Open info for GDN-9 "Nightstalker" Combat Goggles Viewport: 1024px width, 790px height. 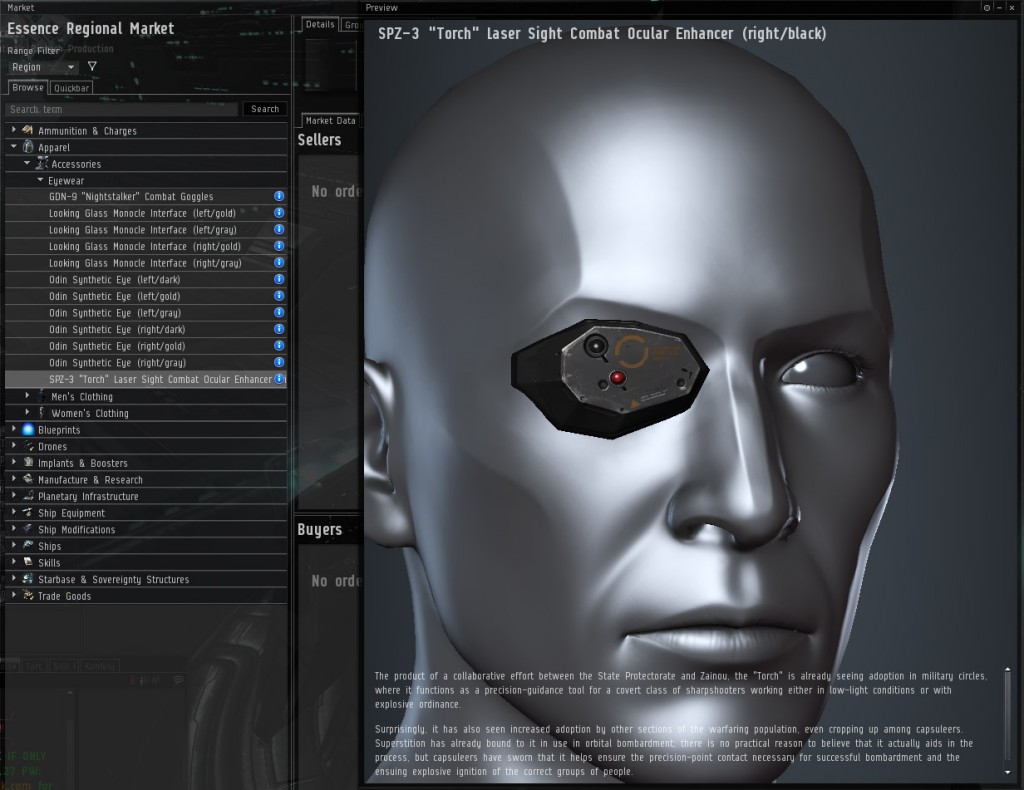(x=279, y=196)
